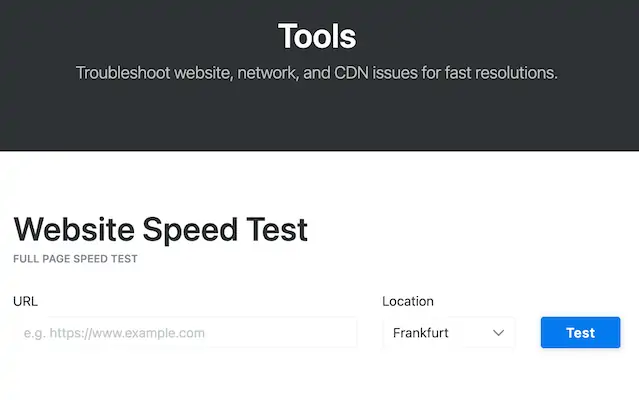Screen dimensions: 639x400
Task: Click the Tools page heading
Action: click(x=317, y=37)
